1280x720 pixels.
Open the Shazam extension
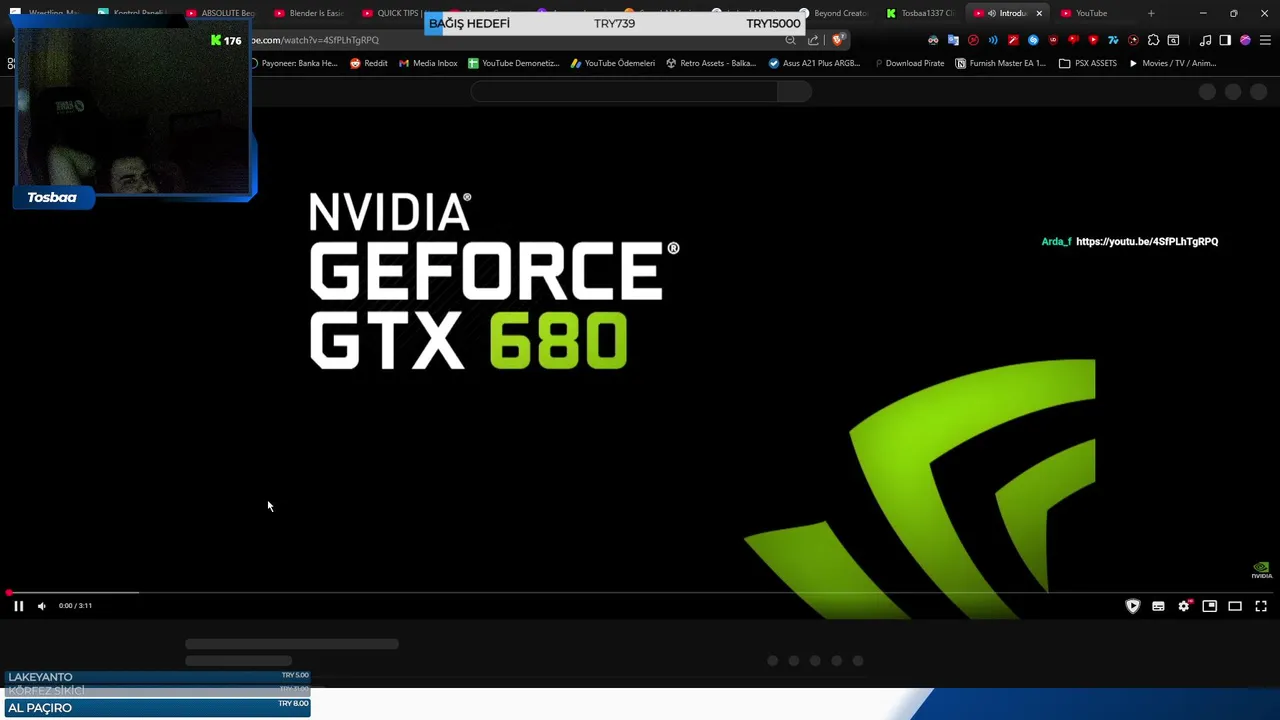[1033, 40]
